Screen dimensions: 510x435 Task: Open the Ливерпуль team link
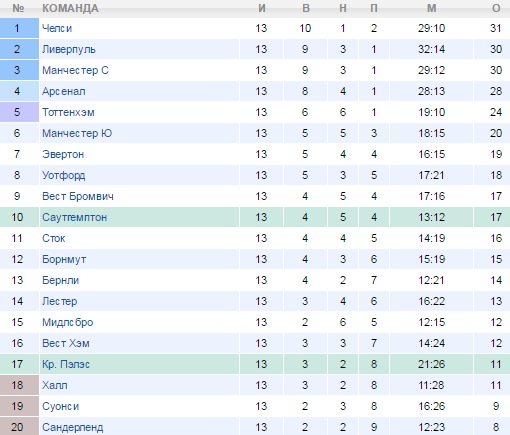pos(69,49)
